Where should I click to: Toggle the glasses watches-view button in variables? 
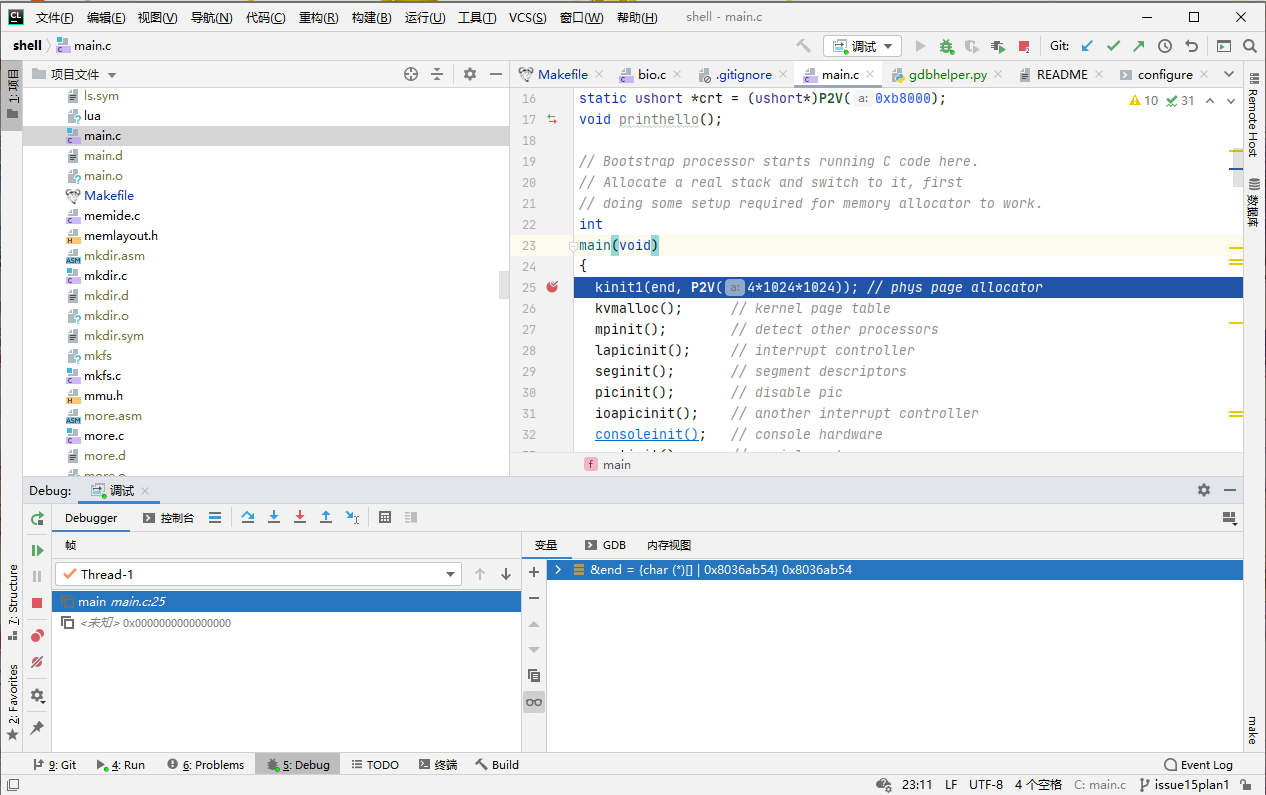point(534,702)
